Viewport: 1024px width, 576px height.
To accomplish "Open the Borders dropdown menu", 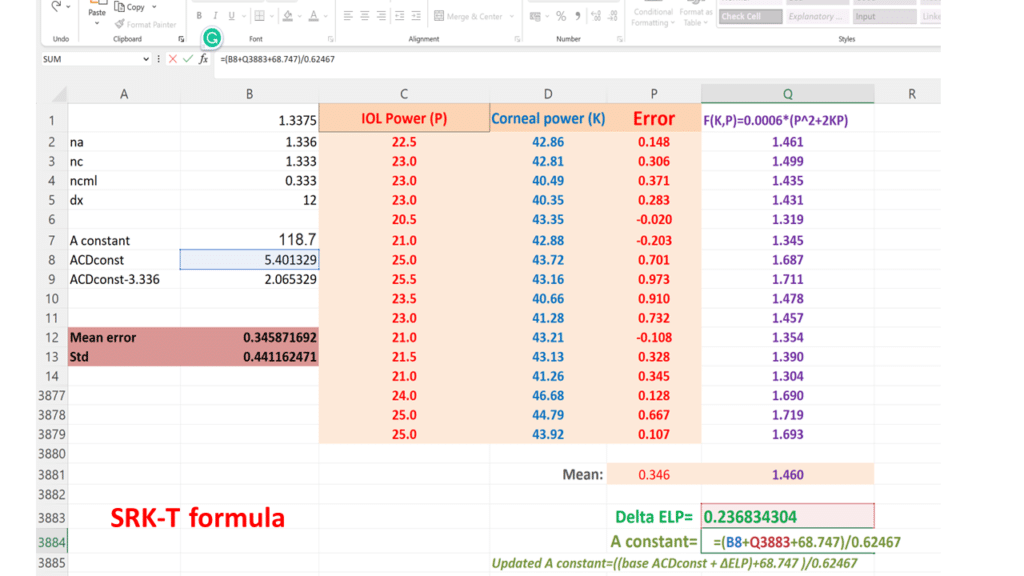I will (x=272, y=17).
